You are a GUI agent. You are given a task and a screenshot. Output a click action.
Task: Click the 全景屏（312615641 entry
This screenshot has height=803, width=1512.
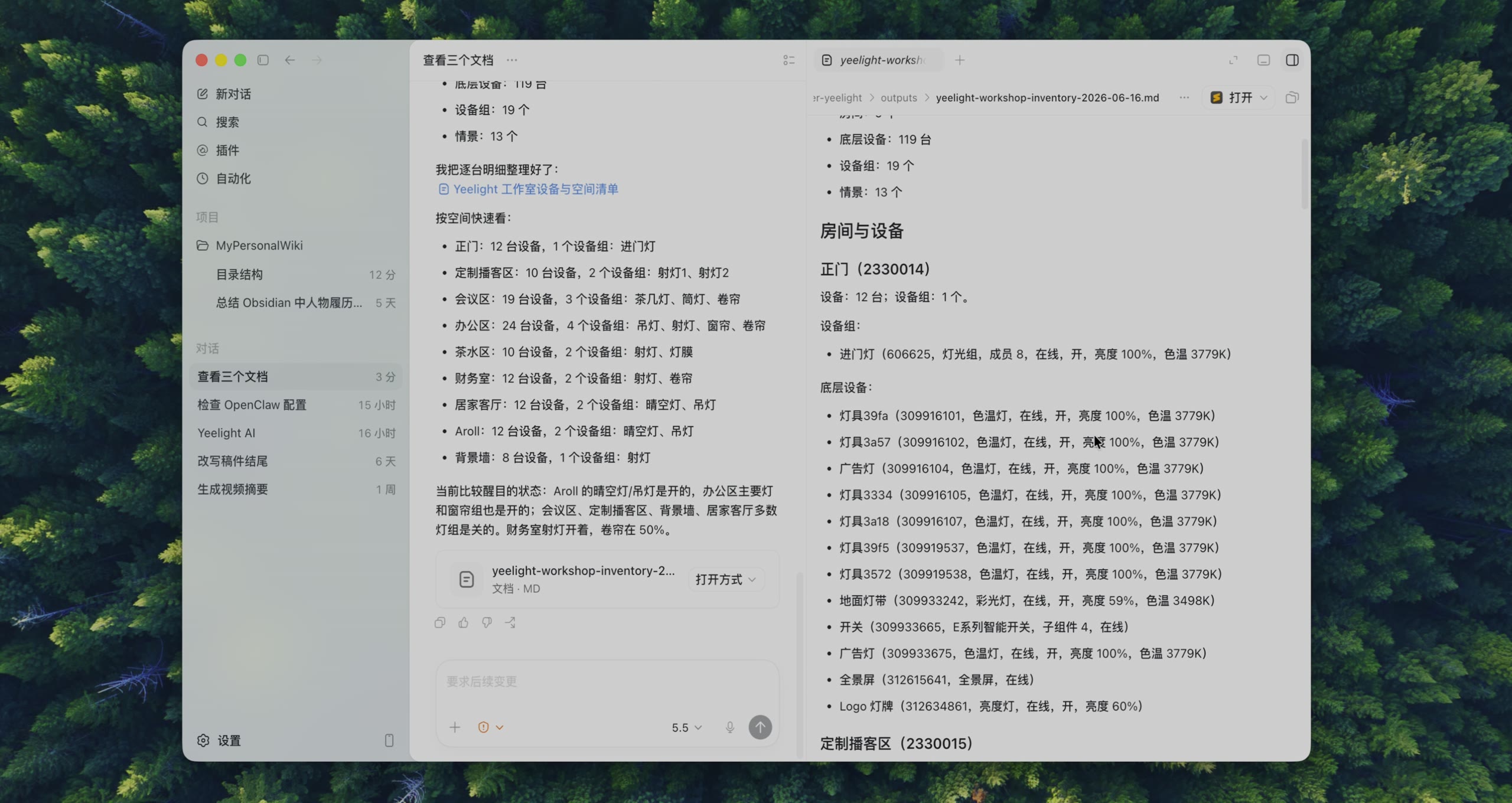click(937, 680)
